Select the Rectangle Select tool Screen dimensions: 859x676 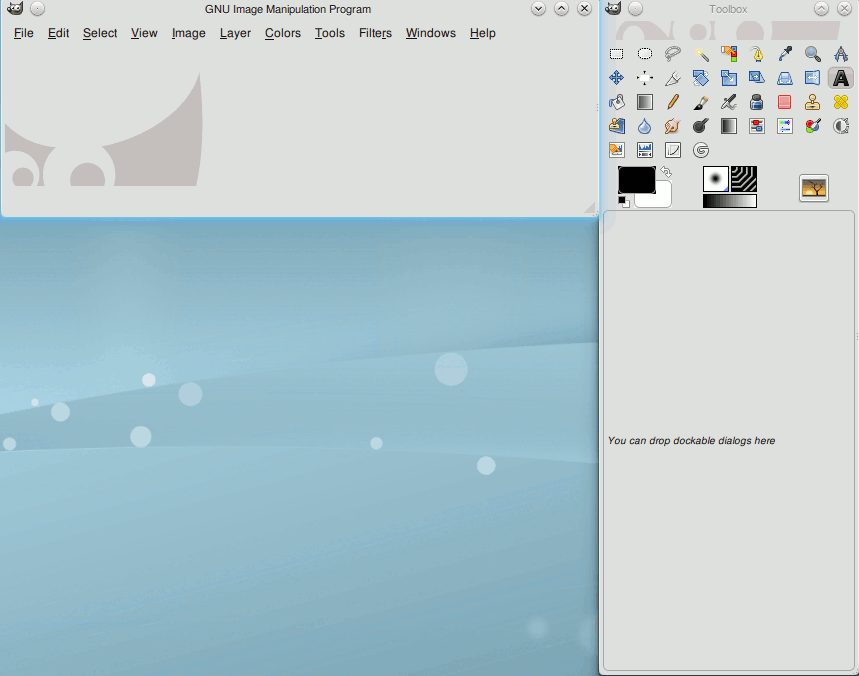coord(616,54)
